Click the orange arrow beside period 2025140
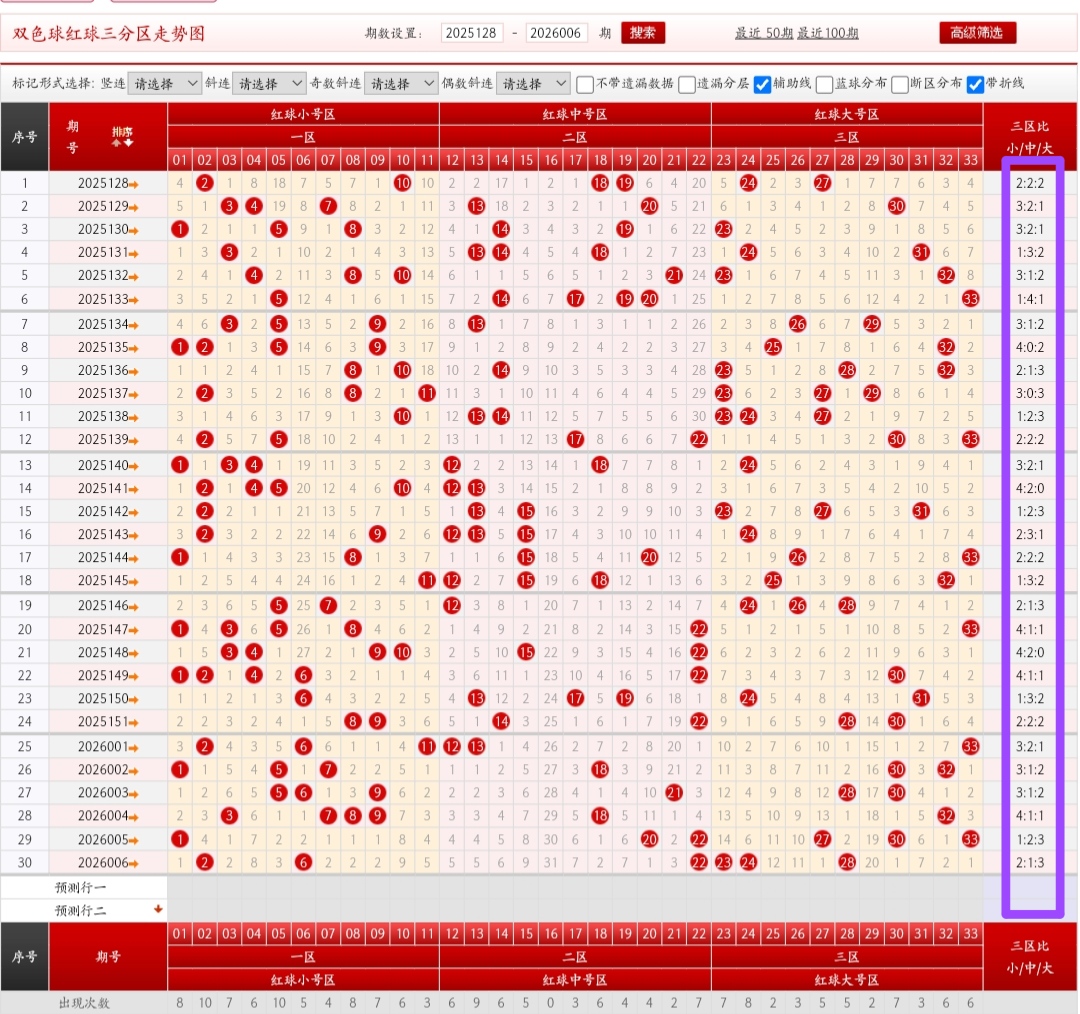 (x=134, y=466)
